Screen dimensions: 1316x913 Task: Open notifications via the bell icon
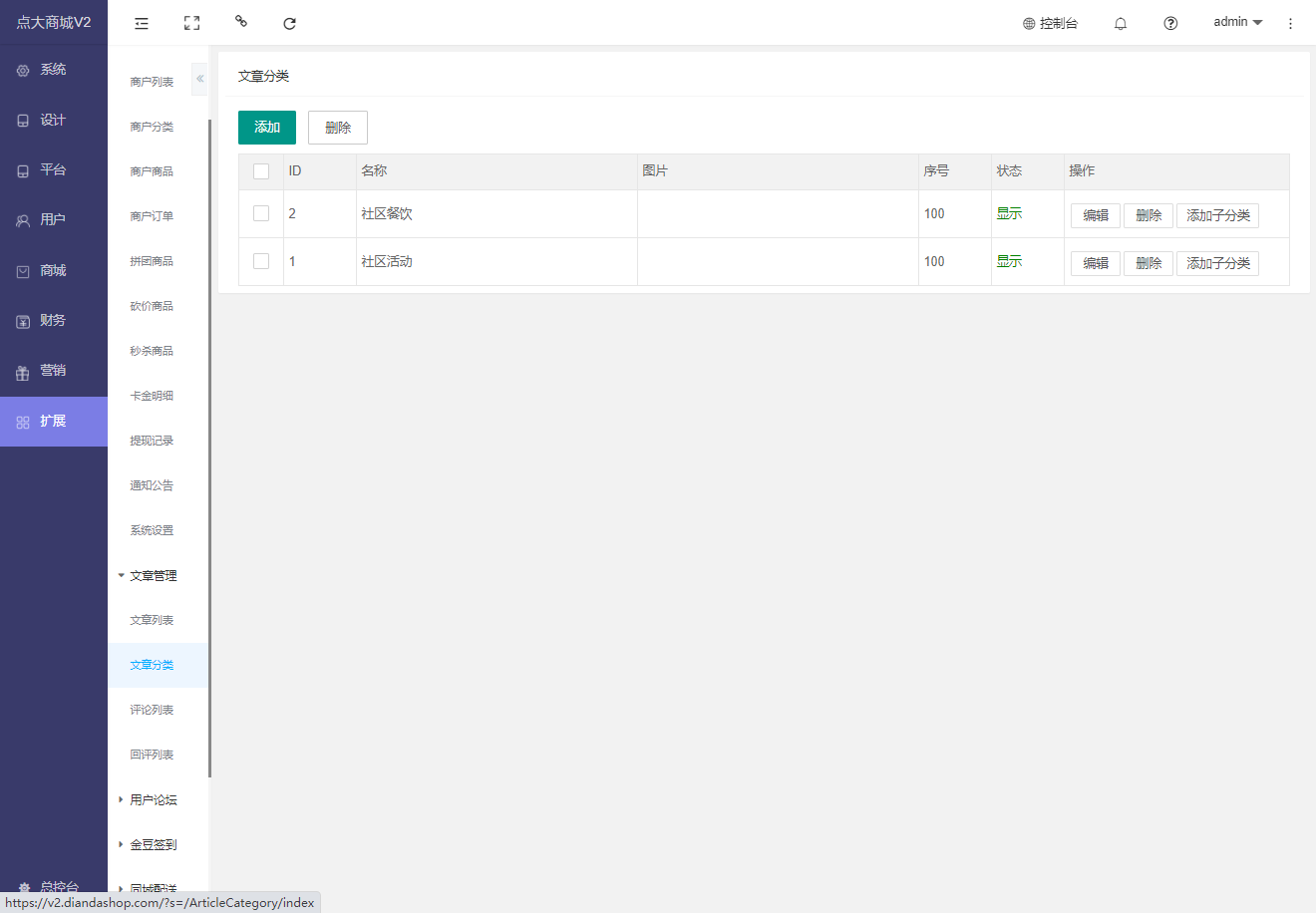(1121, 23)
